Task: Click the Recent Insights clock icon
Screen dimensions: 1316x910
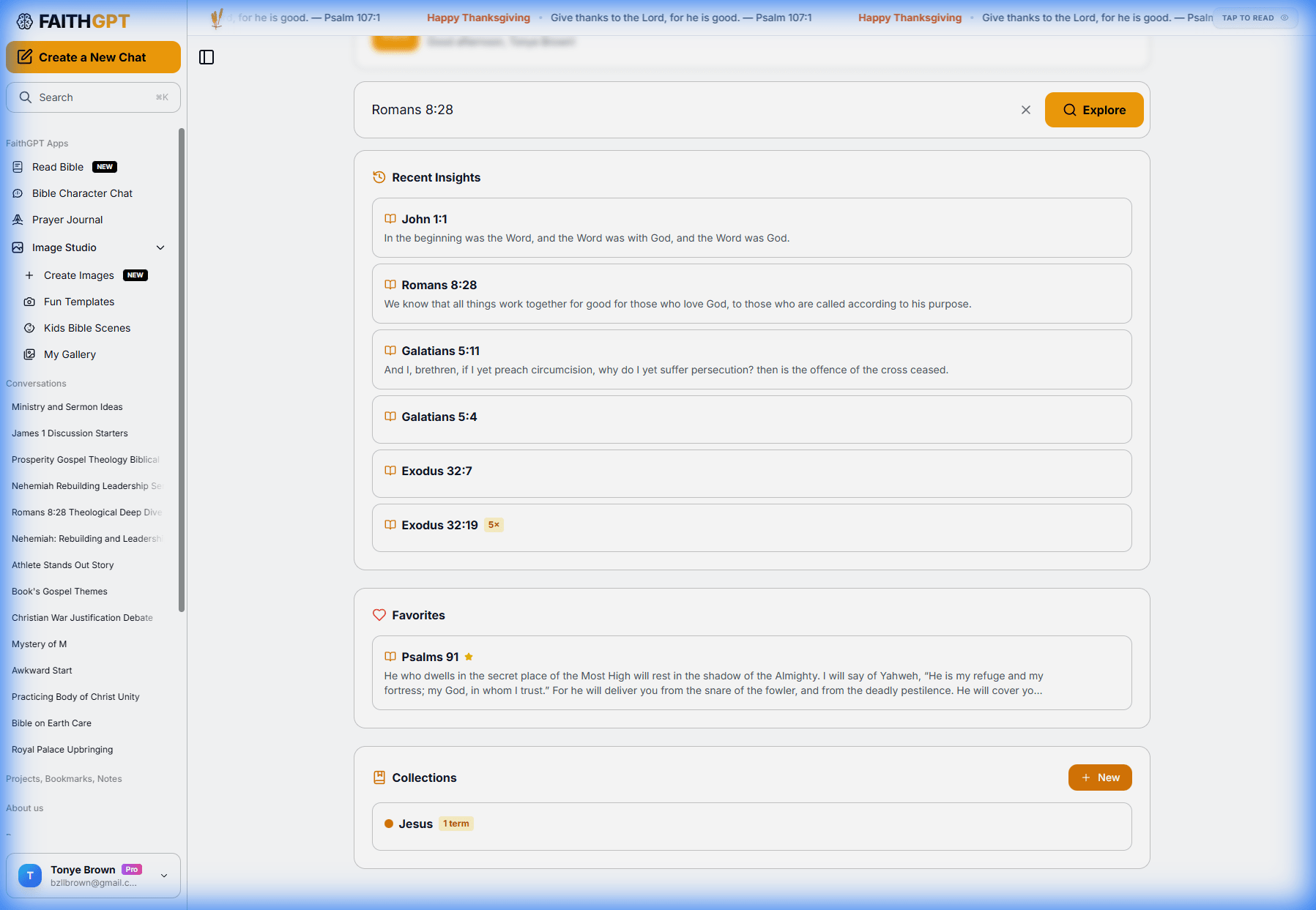Action: pos(379,176)
